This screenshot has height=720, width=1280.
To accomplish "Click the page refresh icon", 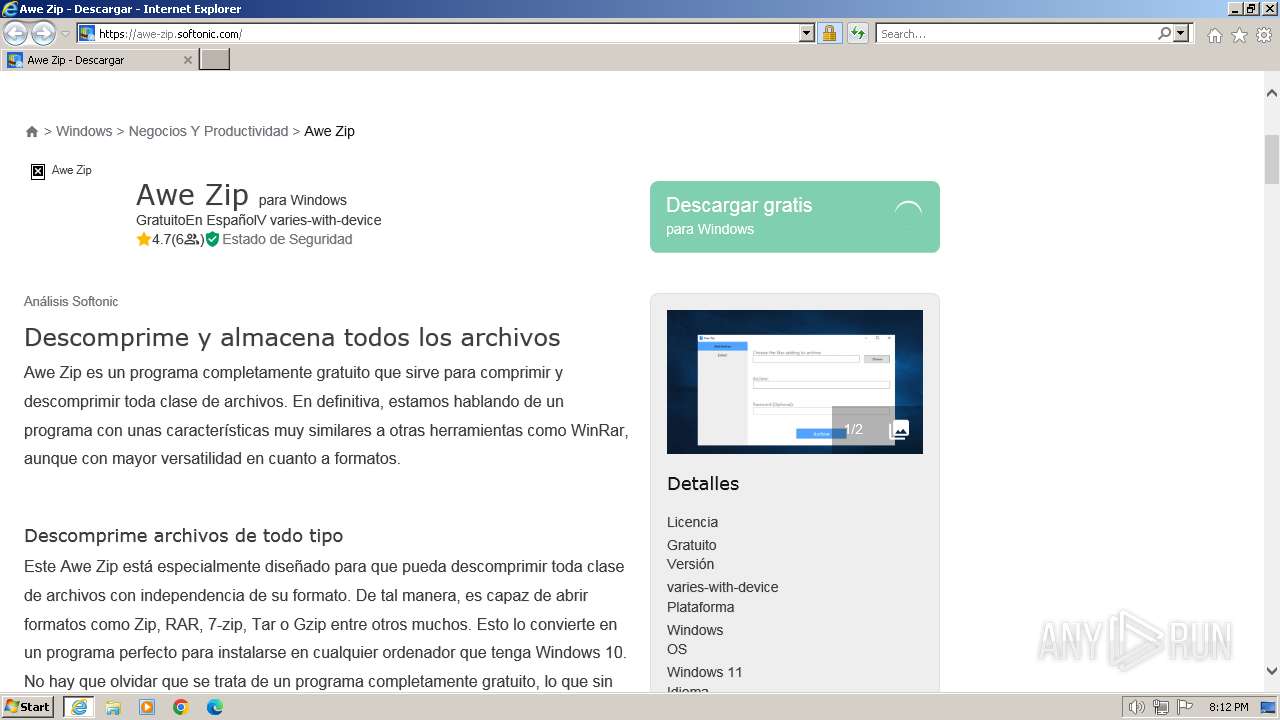I will click(x=858, y=34).
